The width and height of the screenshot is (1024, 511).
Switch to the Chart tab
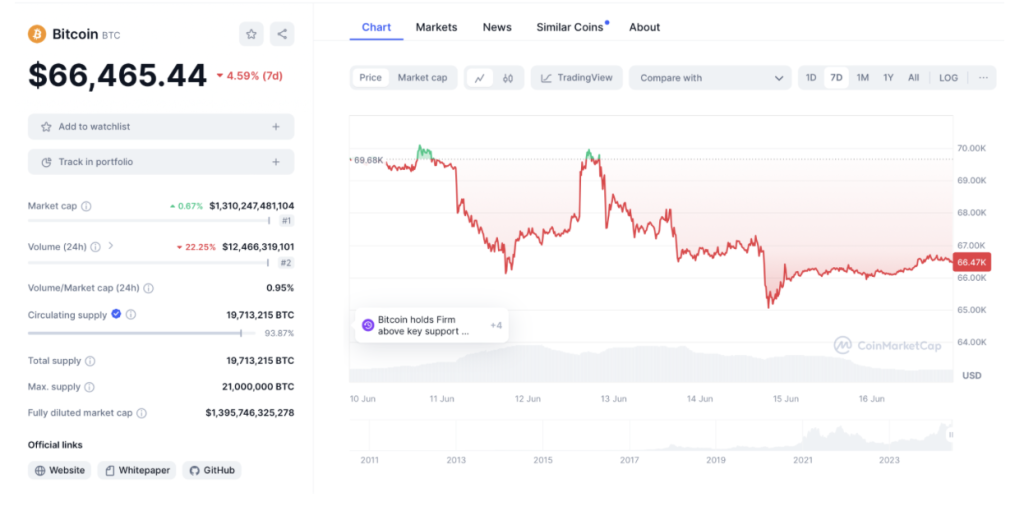click(x=376, y=27)
